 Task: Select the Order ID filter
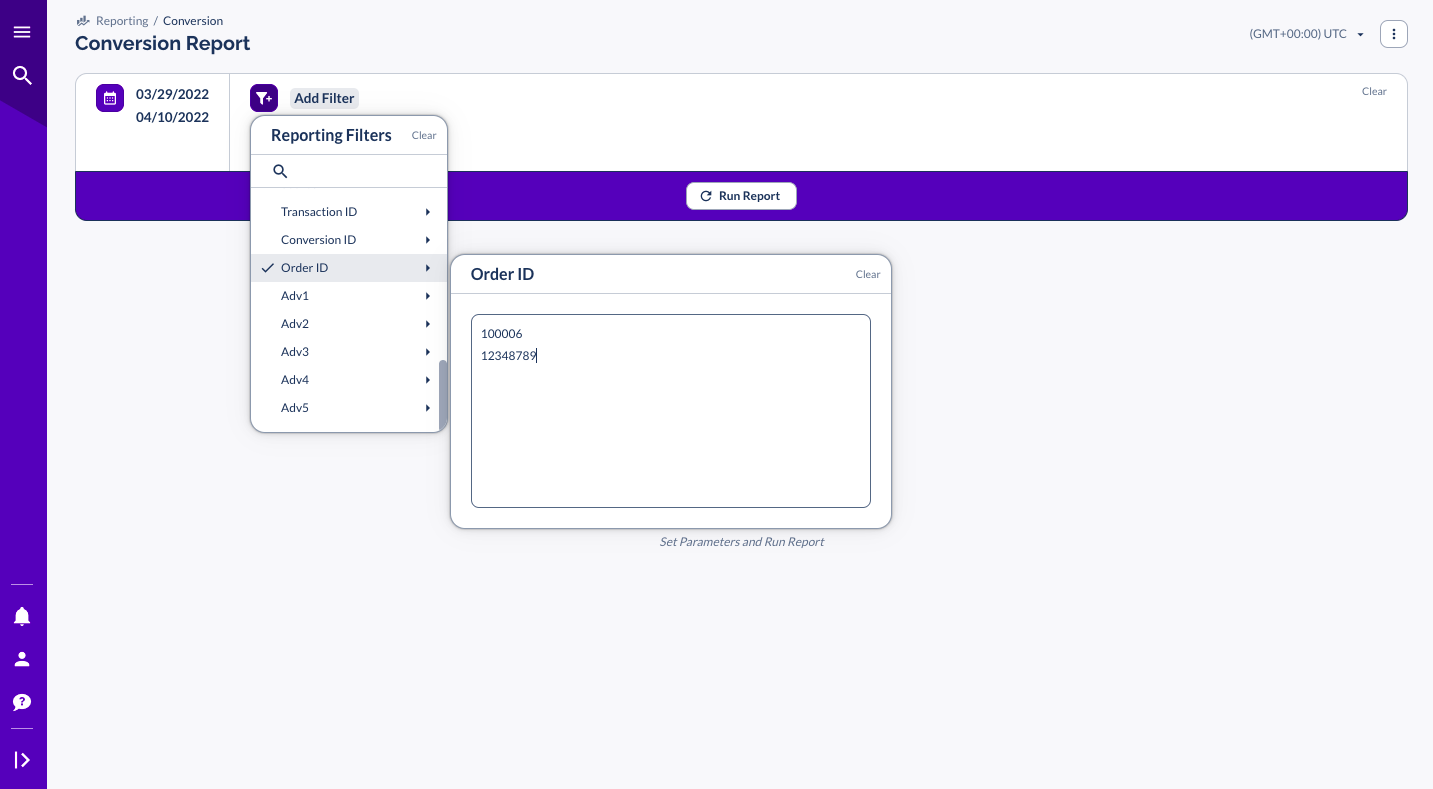tap(348, 268)
